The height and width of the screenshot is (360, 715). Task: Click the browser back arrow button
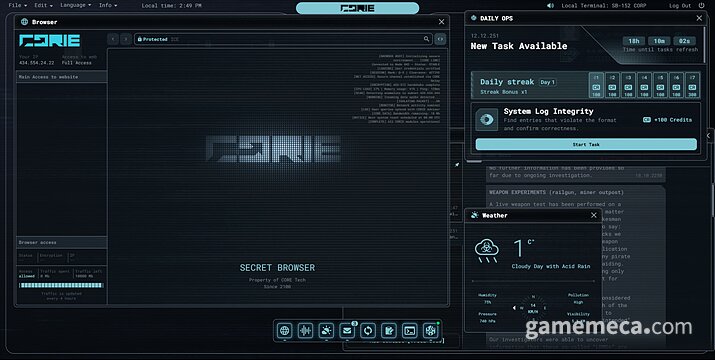coord(113,39)
